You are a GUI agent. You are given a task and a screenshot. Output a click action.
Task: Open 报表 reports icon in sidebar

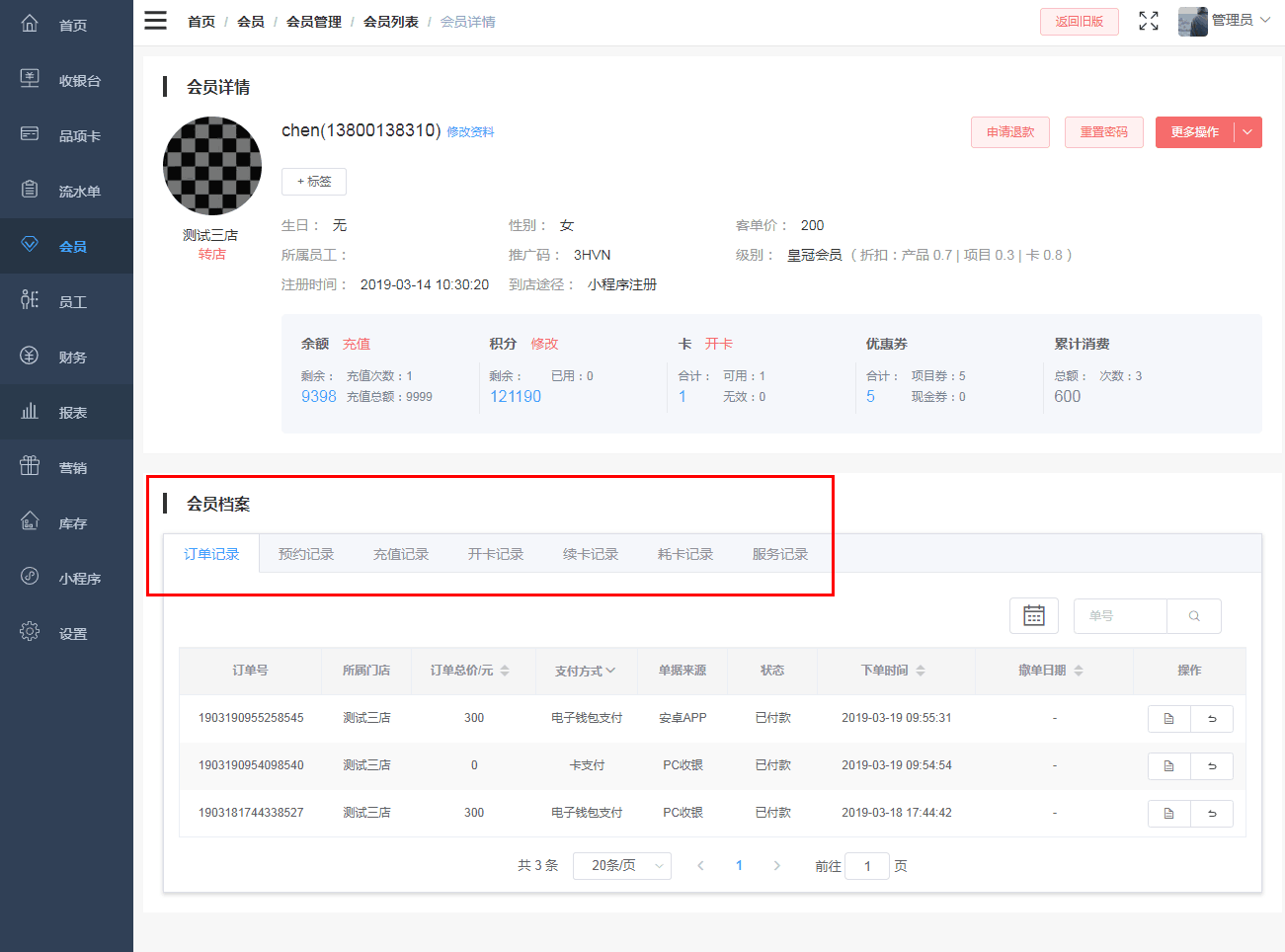click(30, 410)
